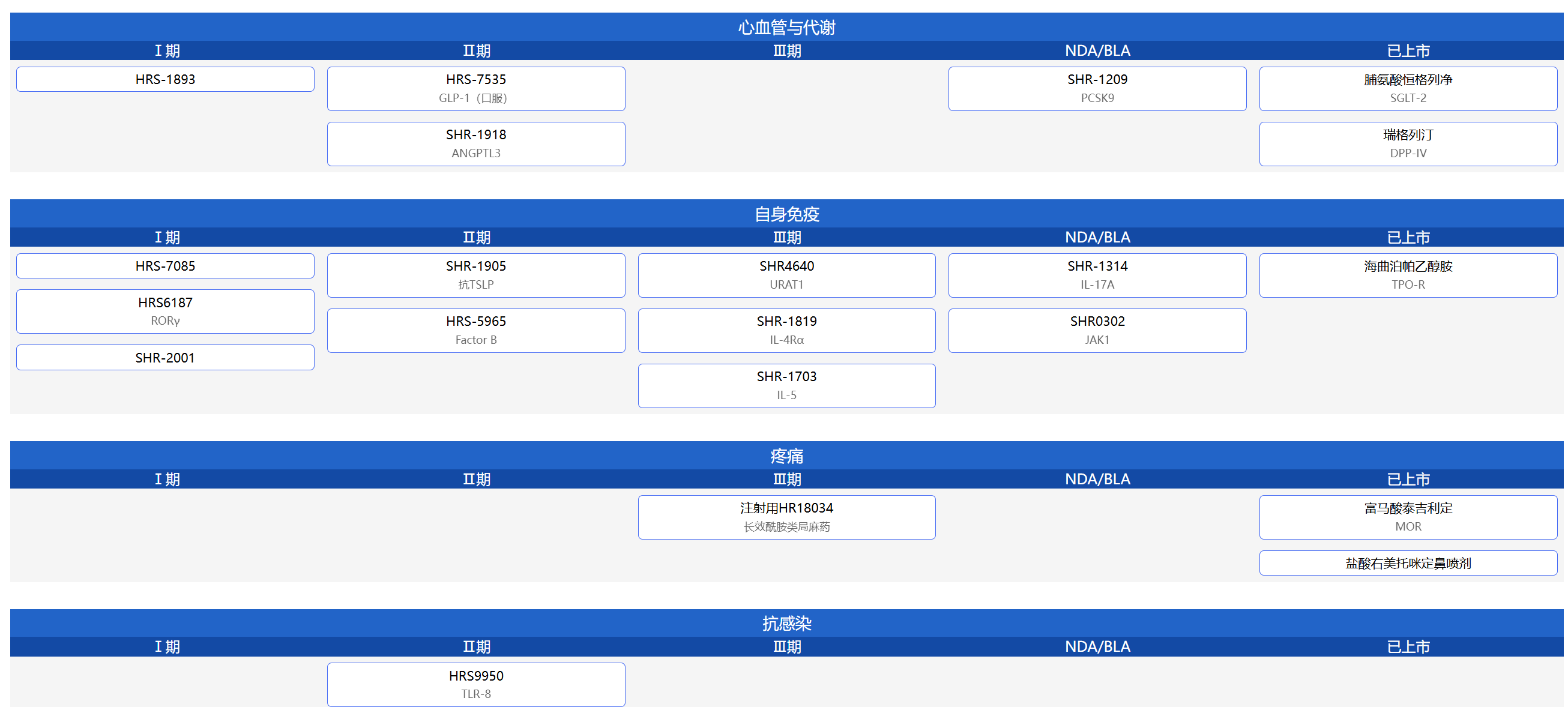Select the 海曲泊帕乙醇胺 TPO-R card

[x=1408, y=275]
